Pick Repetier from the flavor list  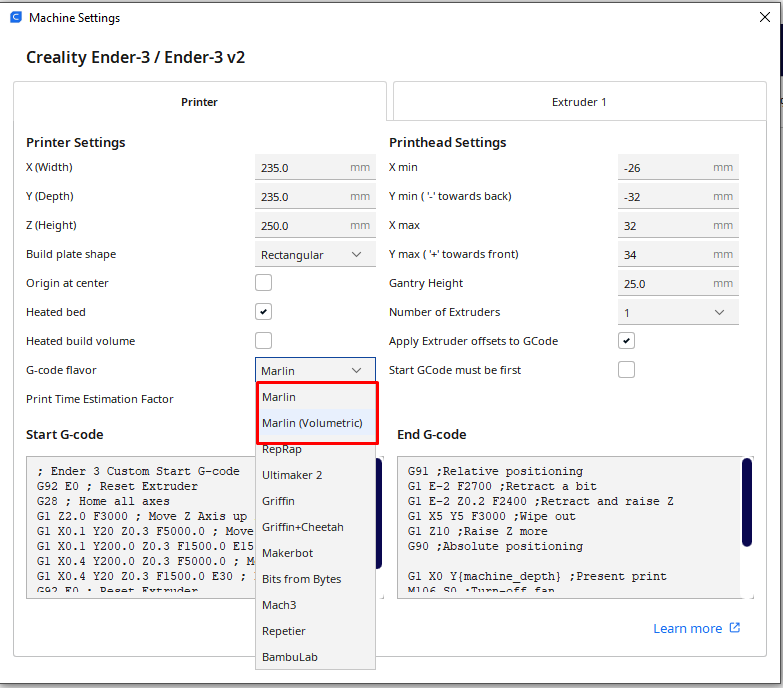315,631
